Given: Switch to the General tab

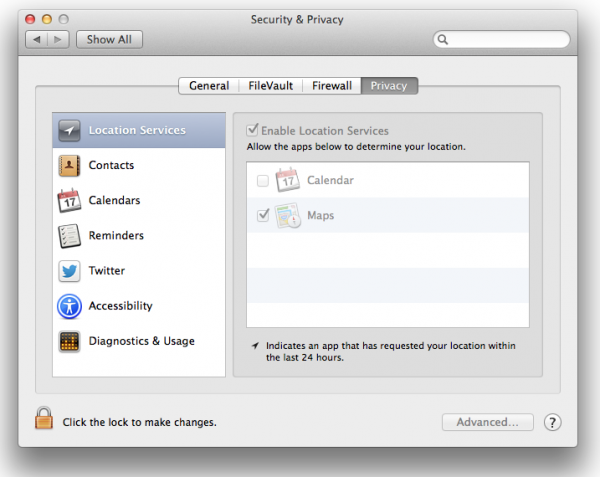Looking at the screenshot, I should (209, 86).
